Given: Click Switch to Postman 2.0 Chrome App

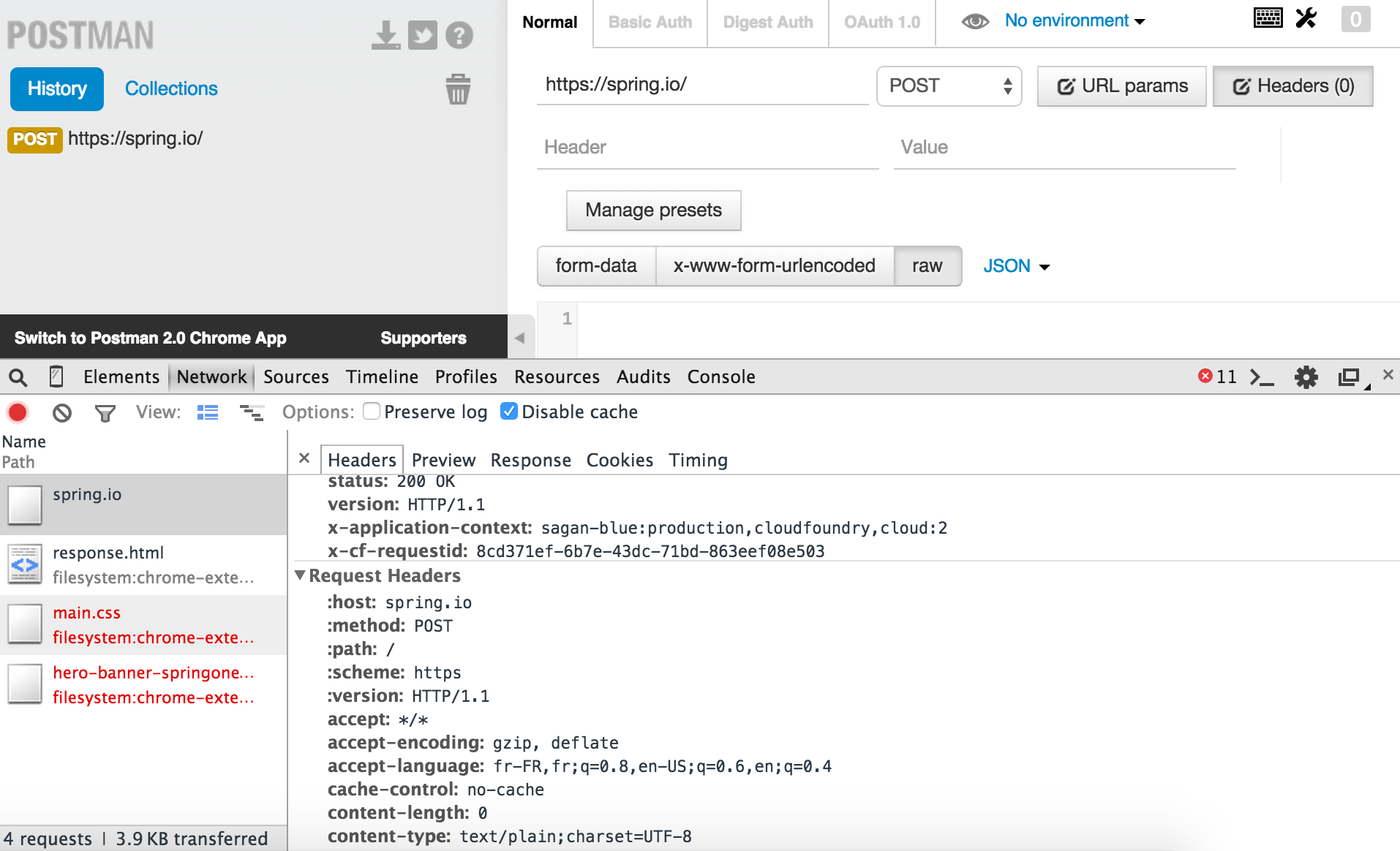Looking at the screenshot, I should (x=151, y=338).
